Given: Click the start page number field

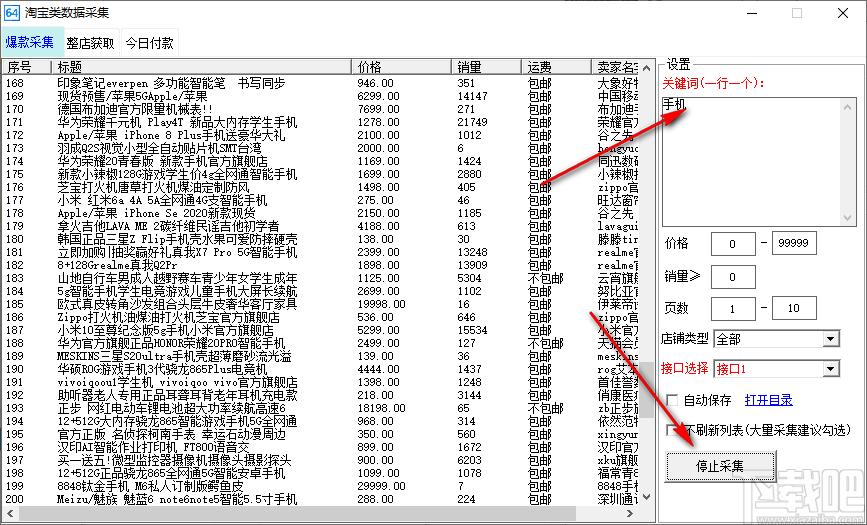Looking at the screenshot, I should pos(733,309).
